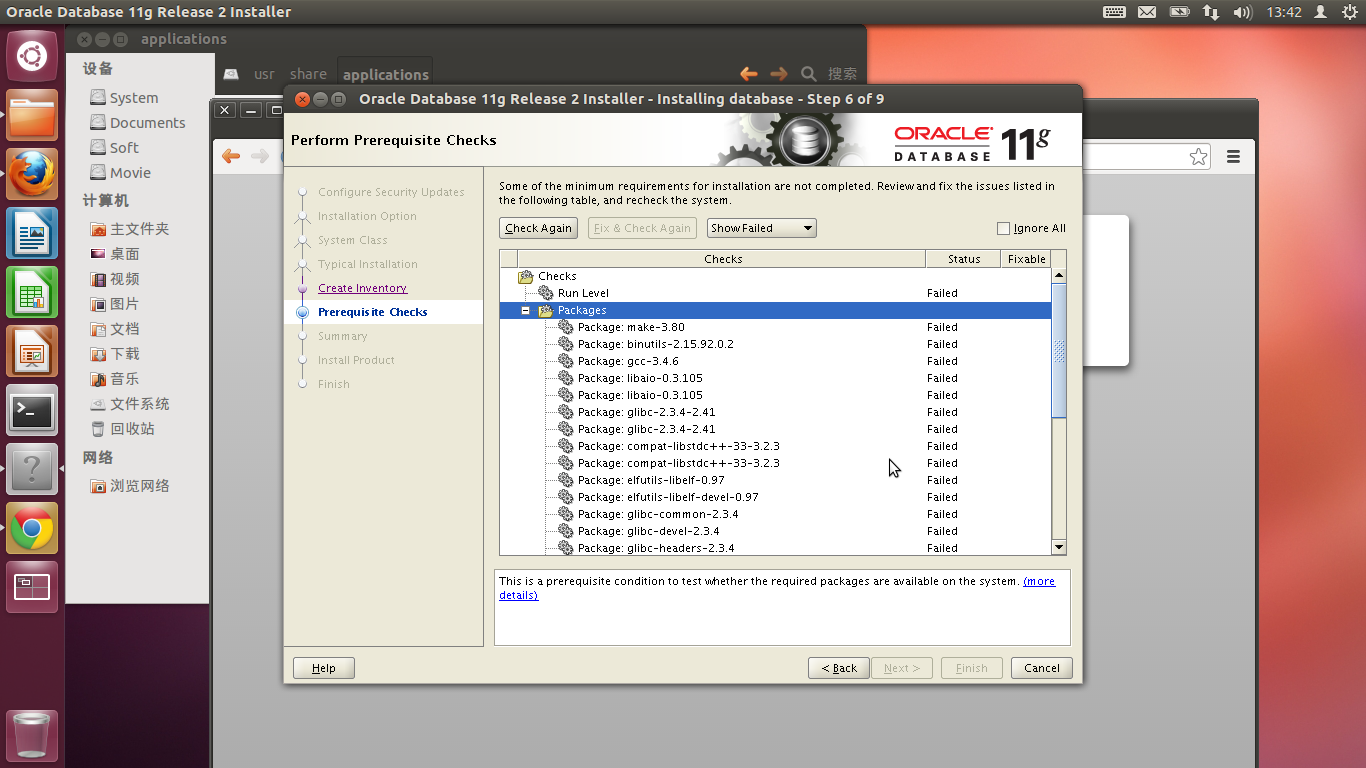The image size is (1366, 768).
Task: Select the Run Level check row
Action: coord(775,293)
